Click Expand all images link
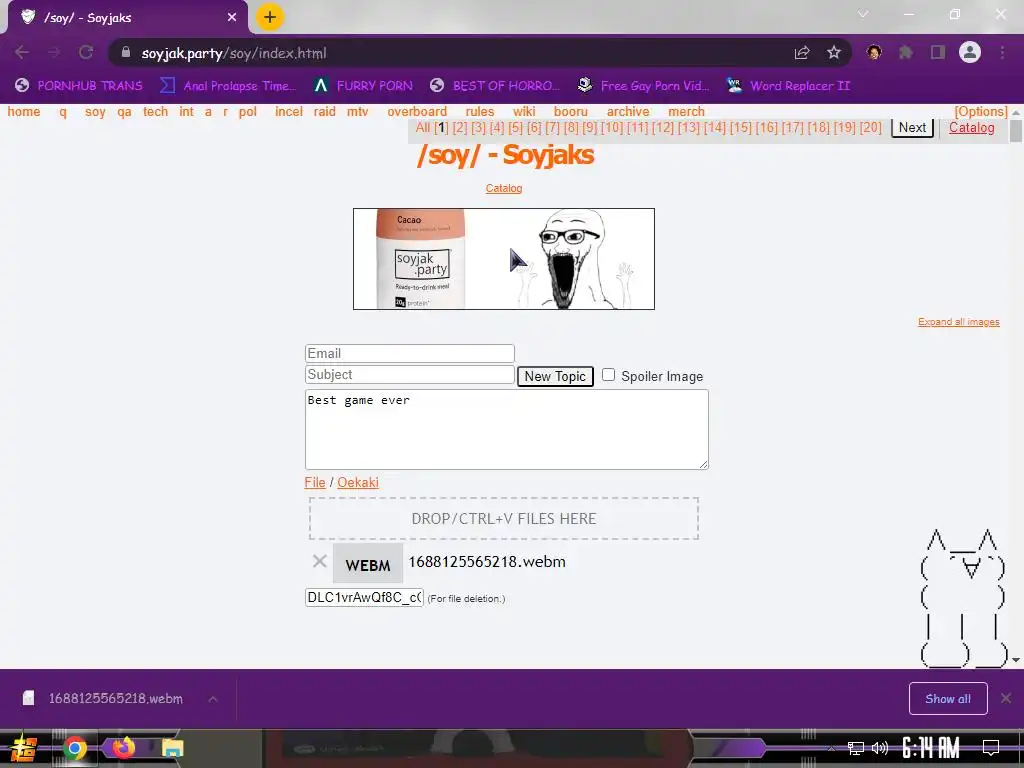 959,322
